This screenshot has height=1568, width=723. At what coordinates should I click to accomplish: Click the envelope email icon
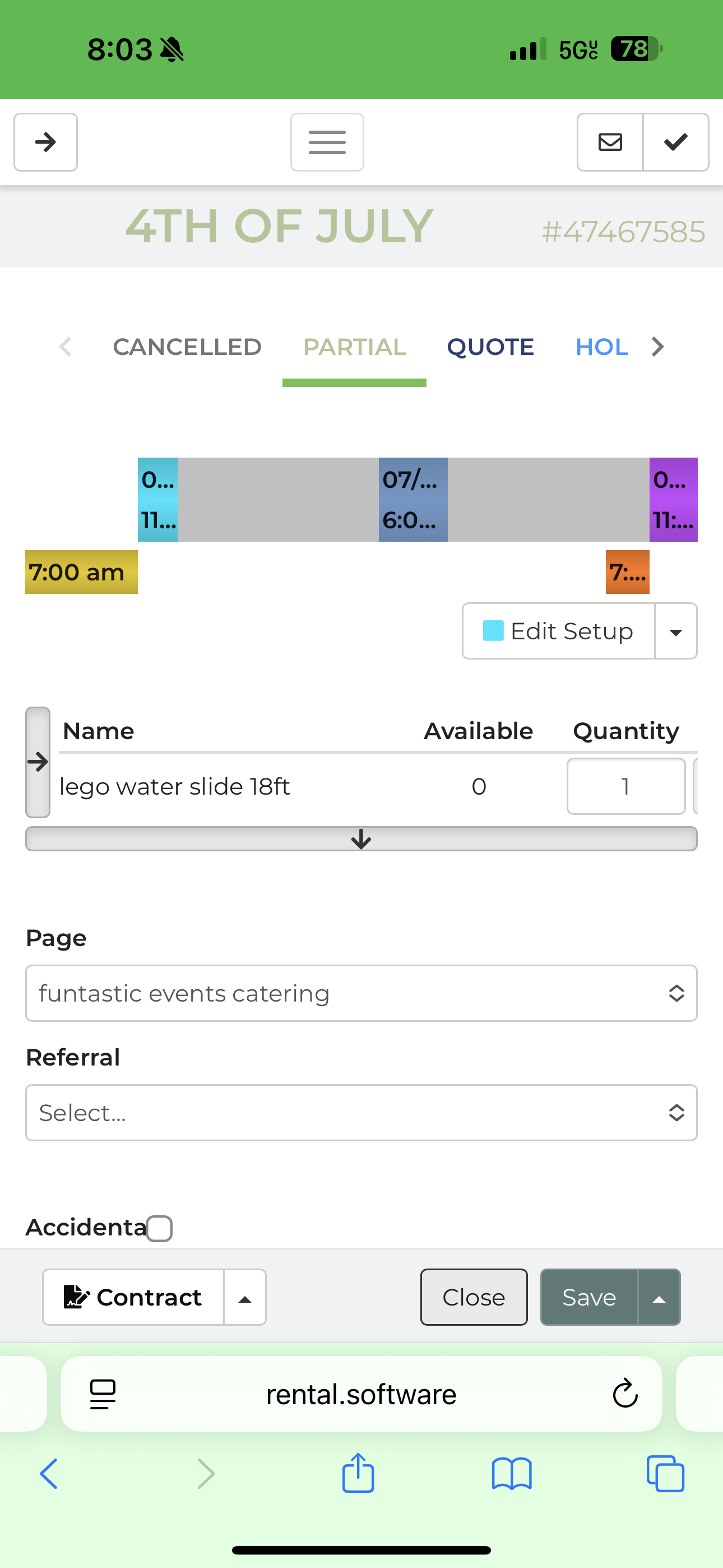pyautogui.click(x=610, y=142)
